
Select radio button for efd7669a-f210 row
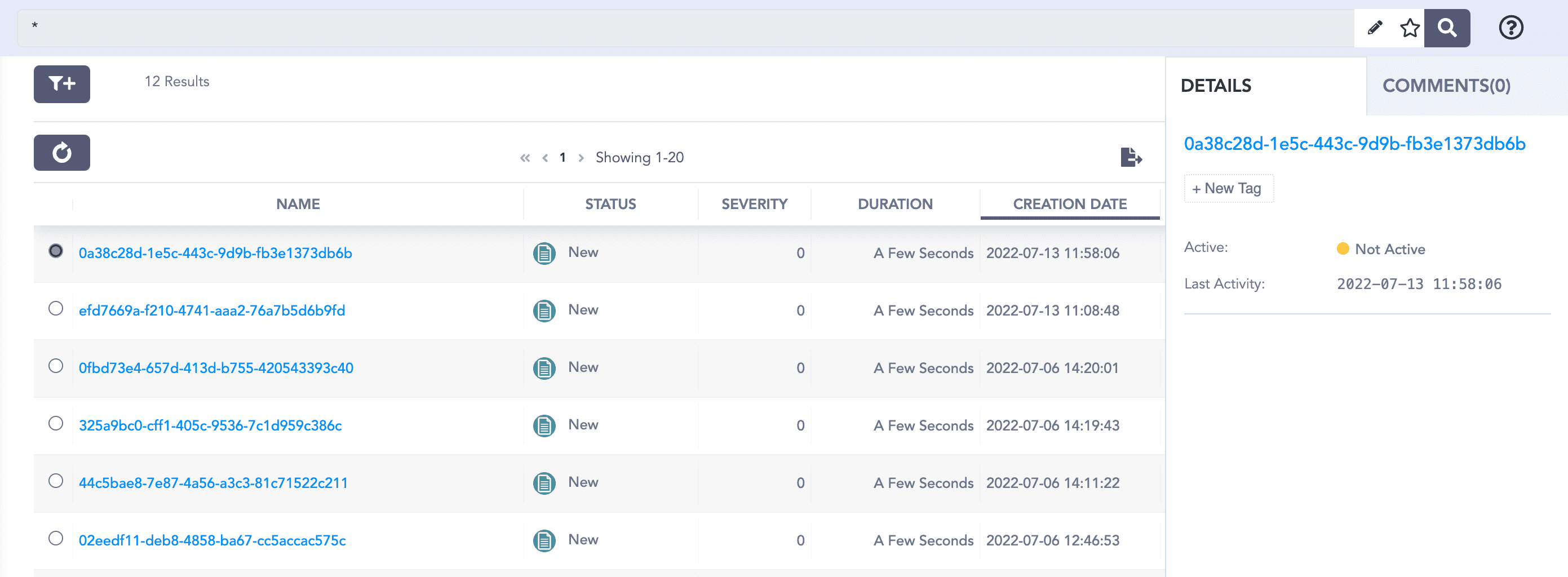(x=55, y=309)
